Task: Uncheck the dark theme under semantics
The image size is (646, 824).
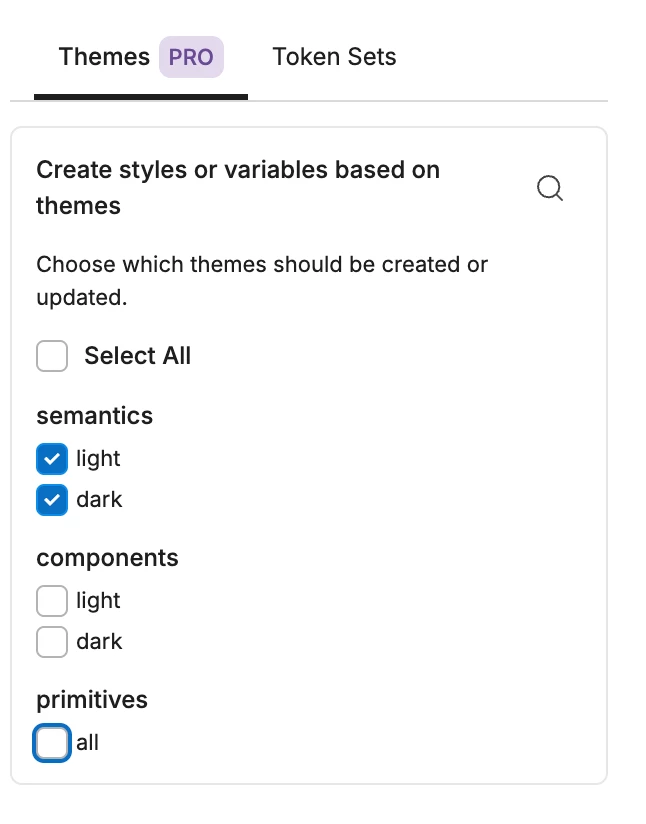Action: (52, 499)
